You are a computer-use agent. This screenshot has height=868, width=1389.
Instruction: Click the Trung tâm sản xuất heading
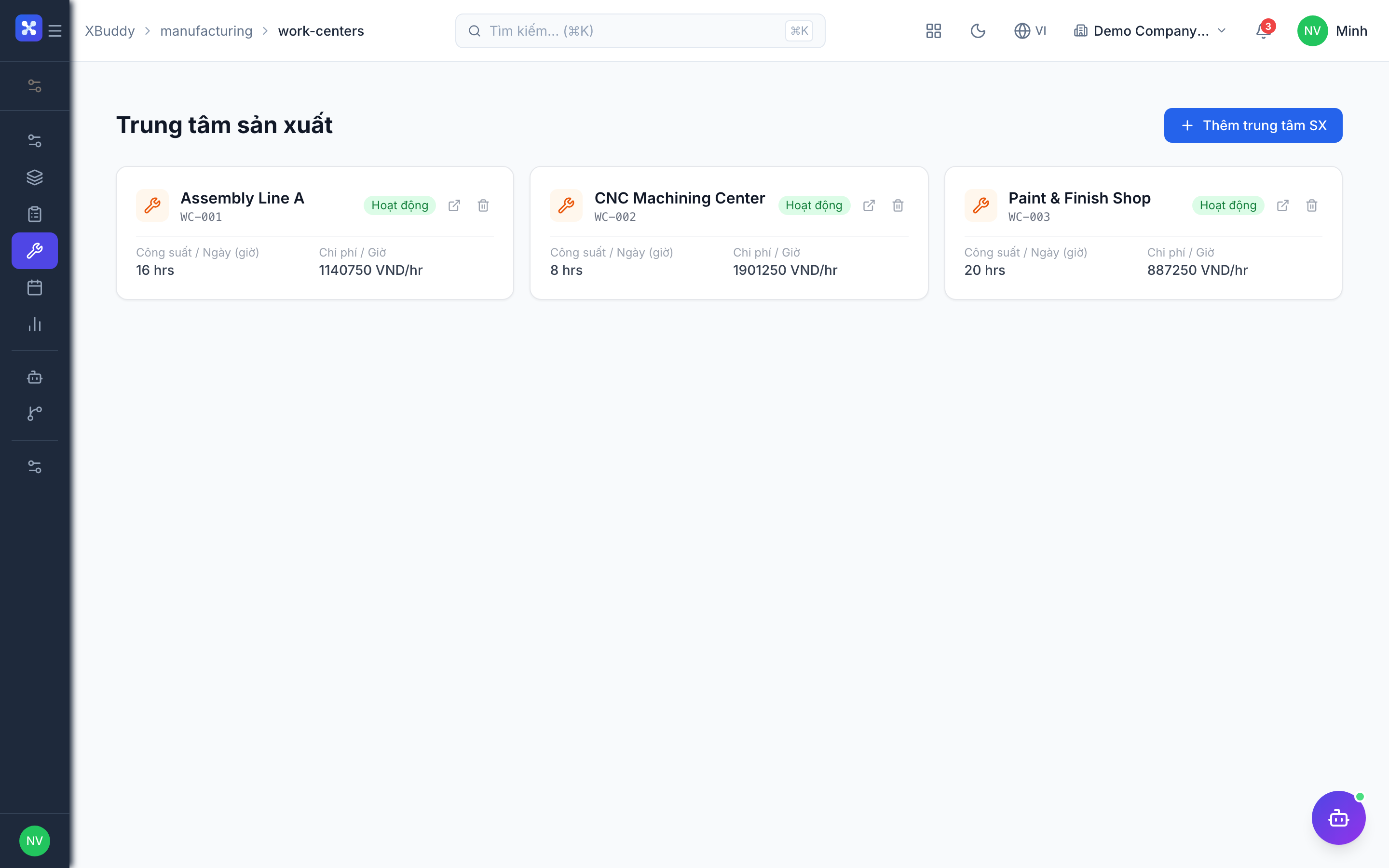point(224,125)
